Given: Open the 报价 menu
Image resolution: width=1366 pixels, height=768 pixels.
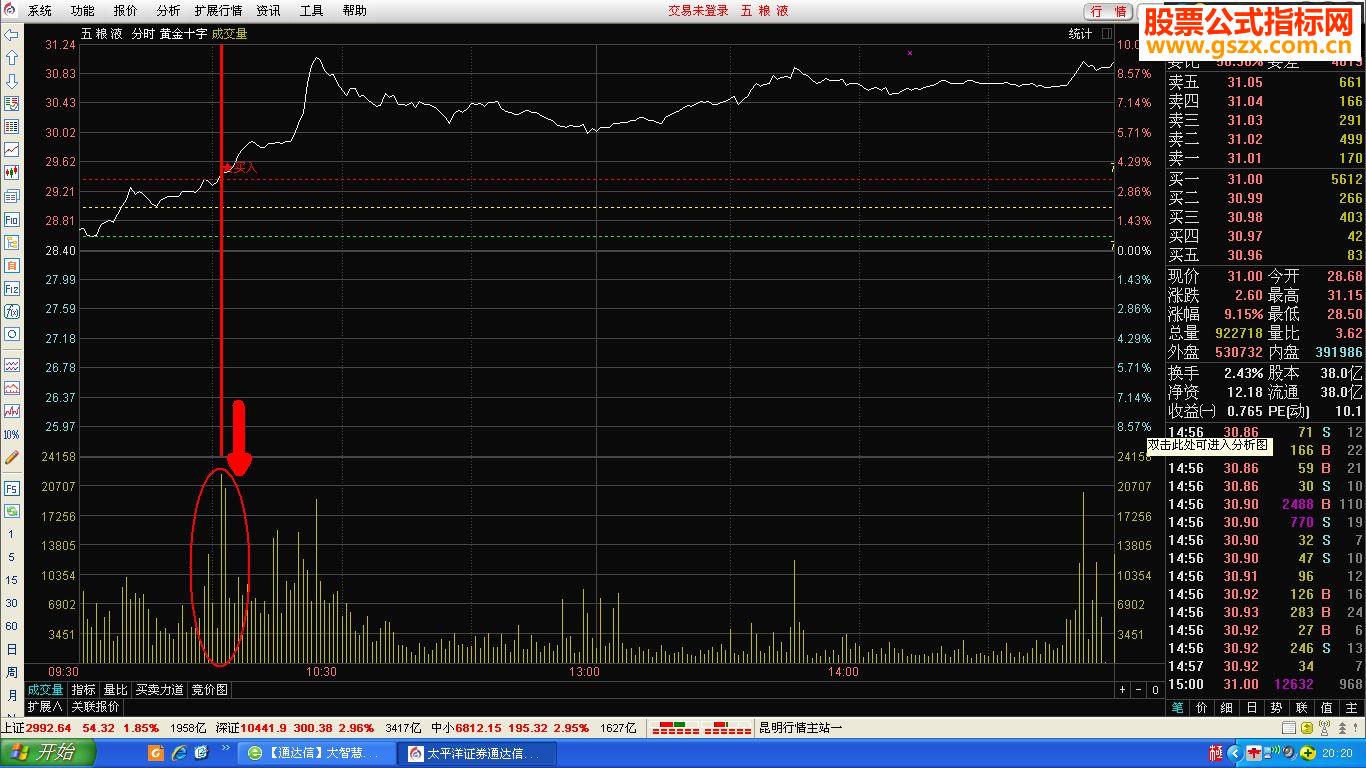Looking at the screenshot, I should pos(126,11).
